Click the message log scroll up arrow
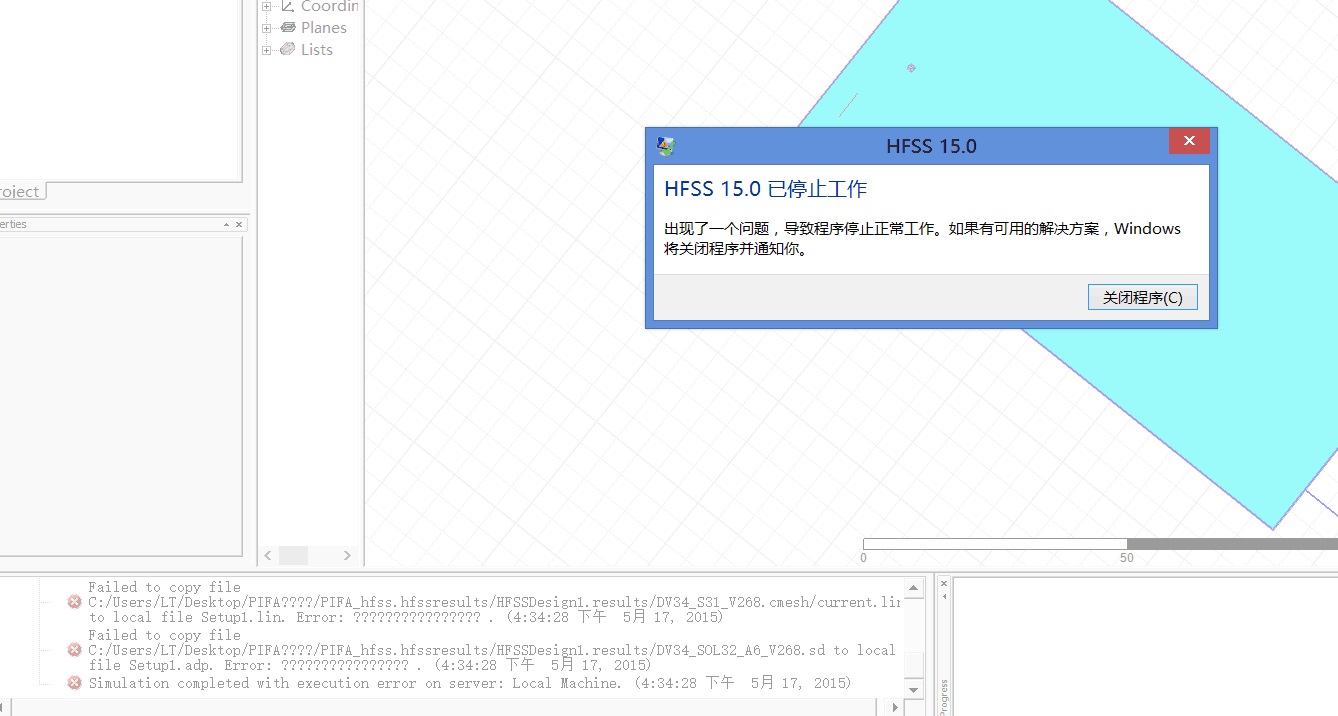 (x=914, y=588)
